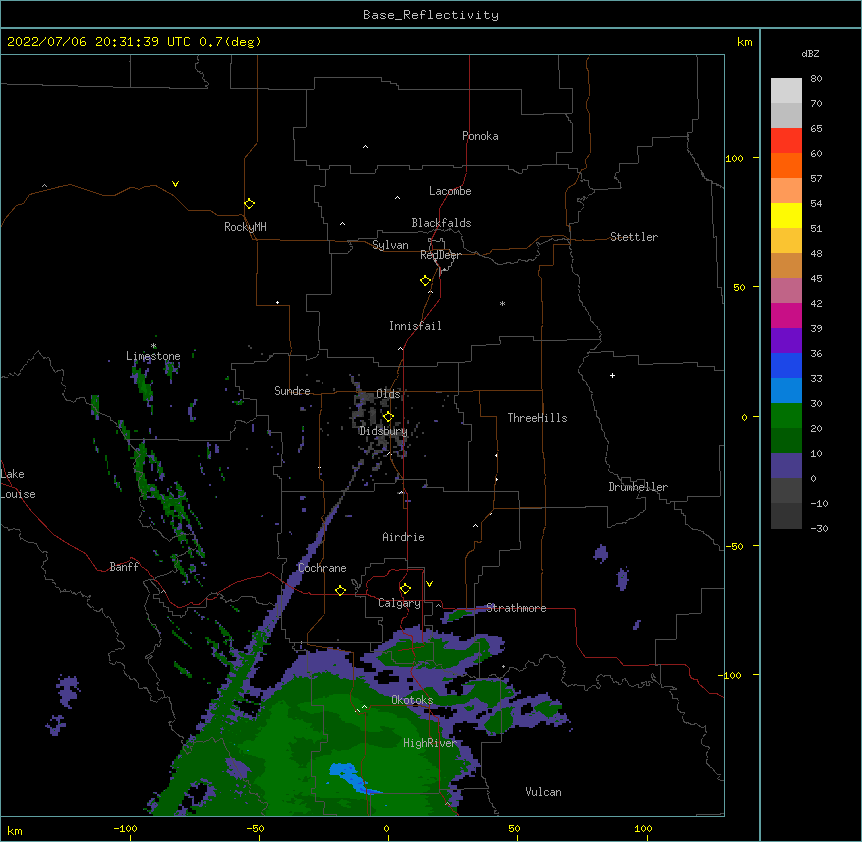Click the km unit label at bottom left
862x842 pixels.
tap(15, 831)
